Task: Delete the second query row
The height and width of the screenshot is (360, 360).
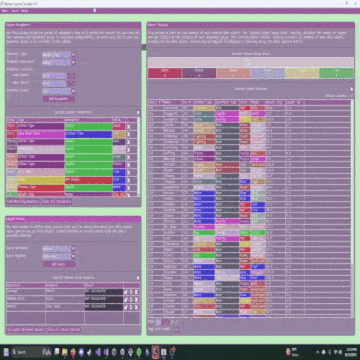Action: tap(136, 299)
